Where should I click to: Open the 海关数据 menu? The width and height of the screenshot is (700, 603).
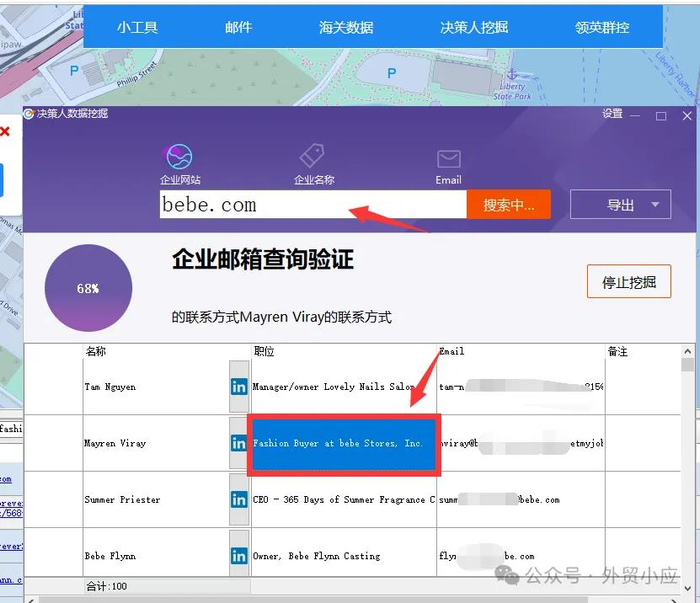pos(346,28)
